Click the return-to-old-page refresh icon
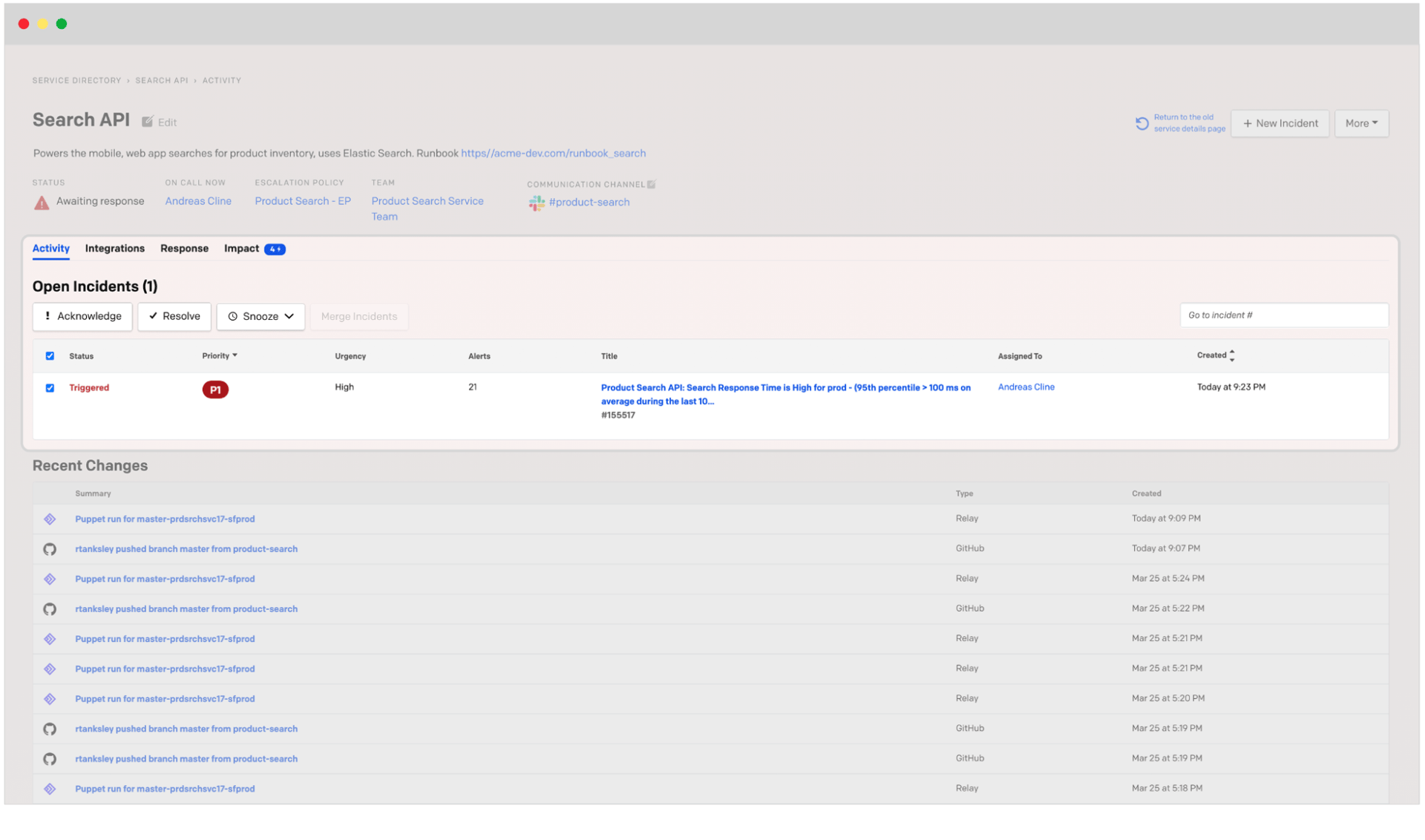 point(1141,123)
